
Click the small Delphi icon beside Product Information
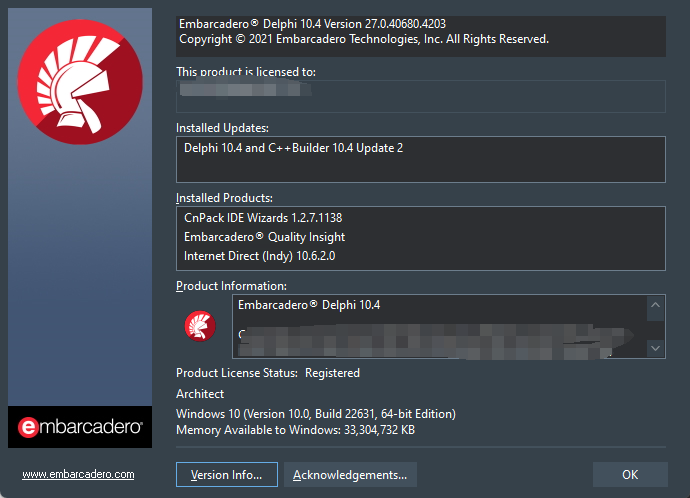(x=200, y=326)
